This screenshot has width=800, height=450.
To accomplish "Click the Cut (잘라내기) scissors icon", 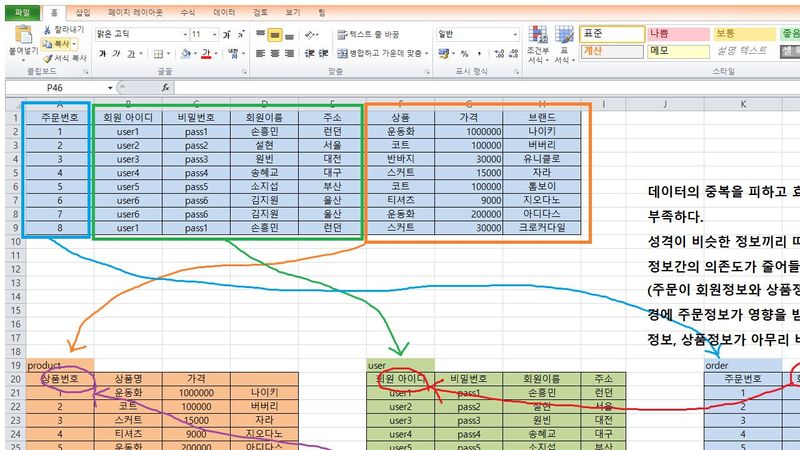I will pos(47,30).
